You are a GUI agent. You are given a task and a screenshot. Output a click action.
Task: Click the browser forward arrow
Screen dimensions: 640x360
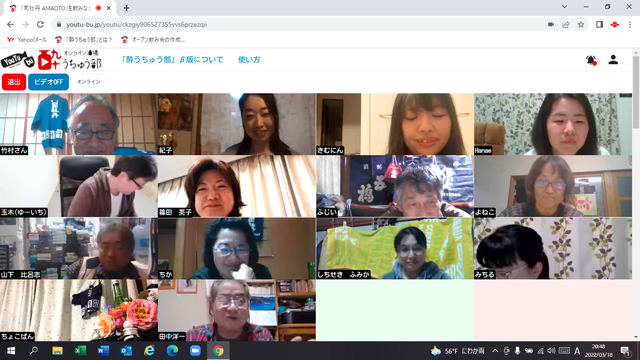click(25, 24)
